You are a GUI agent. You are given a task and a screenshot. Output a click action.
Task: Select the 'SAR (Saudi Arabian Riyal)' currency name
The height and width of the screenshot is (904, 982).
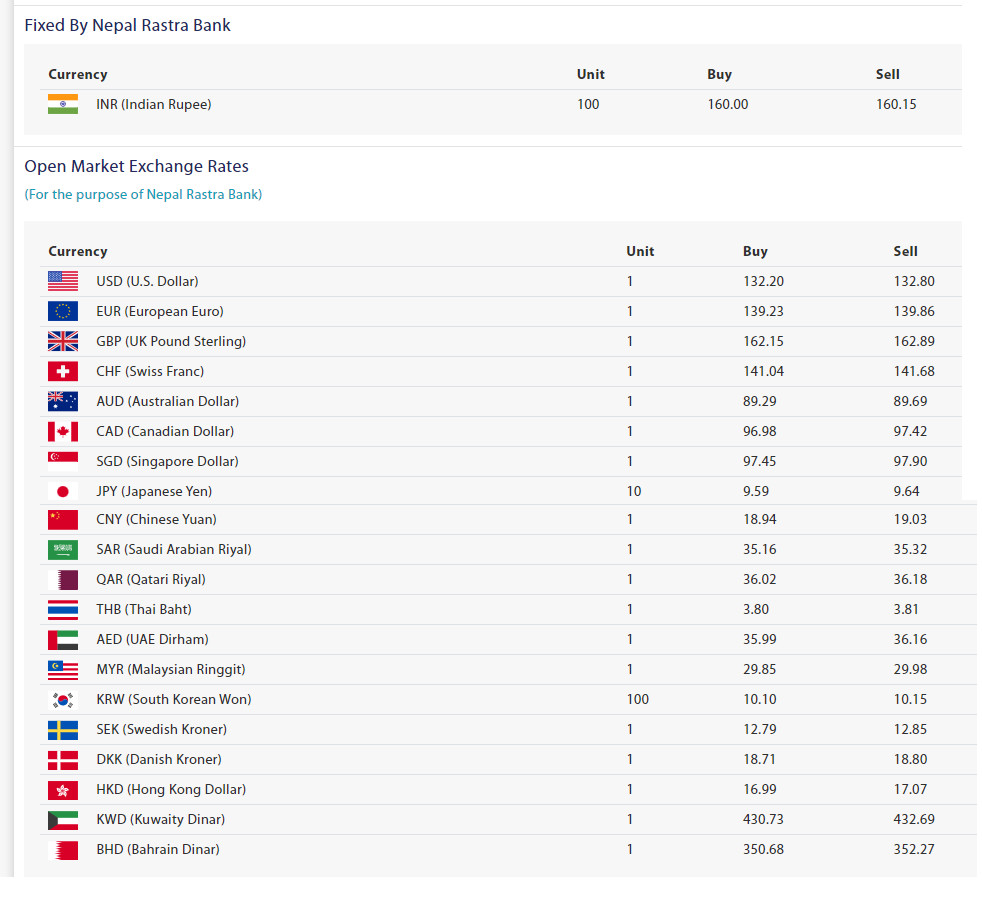tap(174, 550)
